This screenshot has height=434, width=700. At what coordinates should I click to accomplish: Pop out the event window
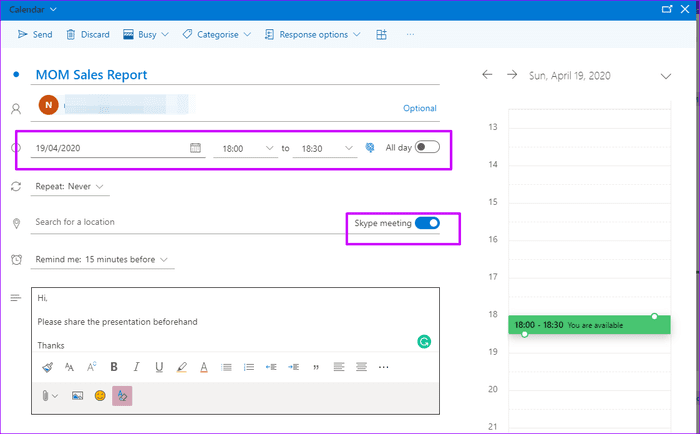(667, 9)
